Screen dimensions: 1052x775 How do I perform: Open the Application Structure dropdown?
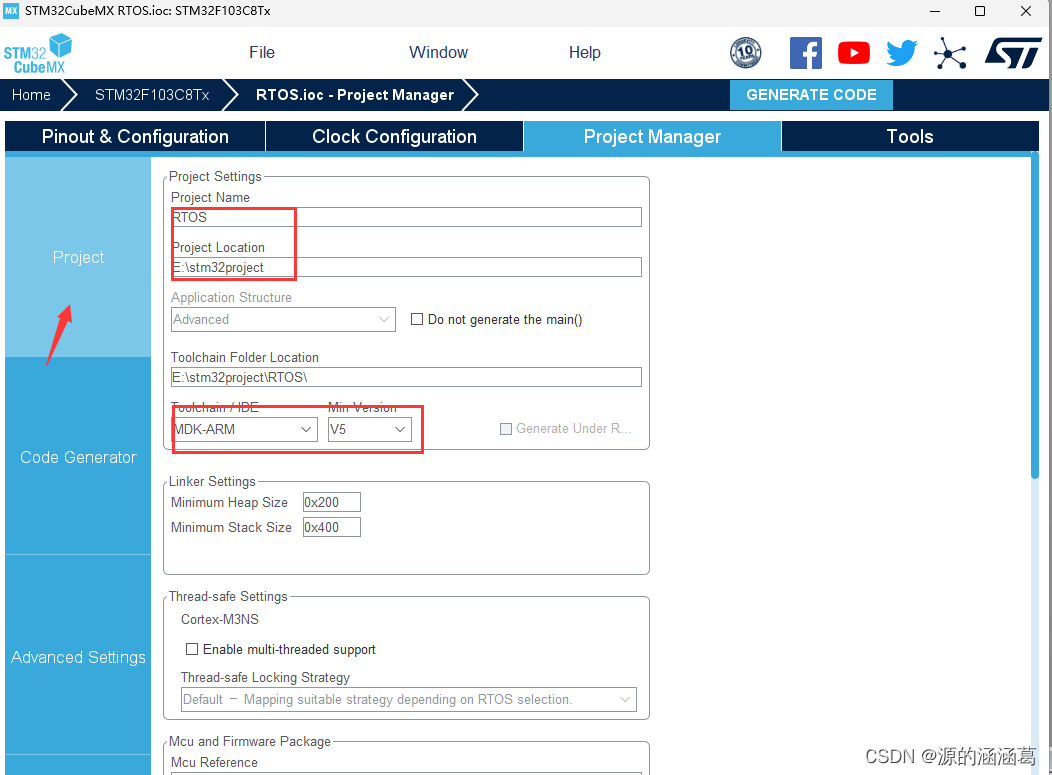(283, 319)
